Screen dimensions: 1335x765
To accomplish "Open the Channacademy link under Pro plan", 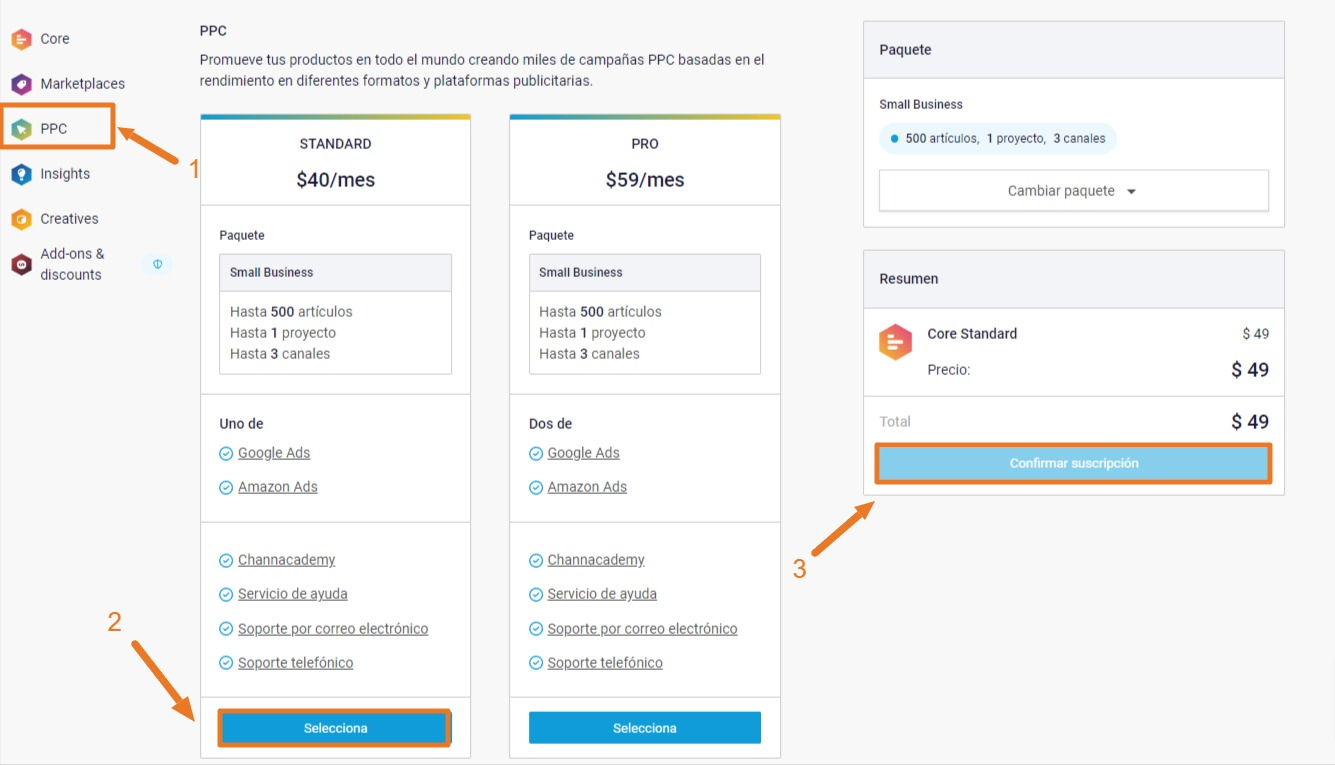I will pos(596,560).
